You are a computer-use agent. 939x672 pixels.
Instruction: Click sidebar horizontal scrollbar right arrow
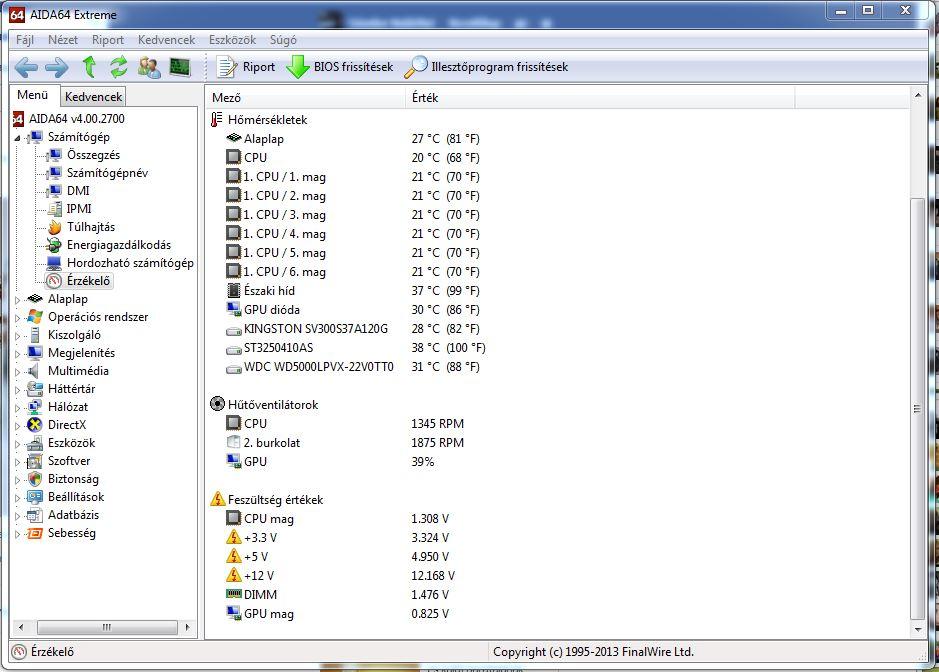tap(187, 628)
